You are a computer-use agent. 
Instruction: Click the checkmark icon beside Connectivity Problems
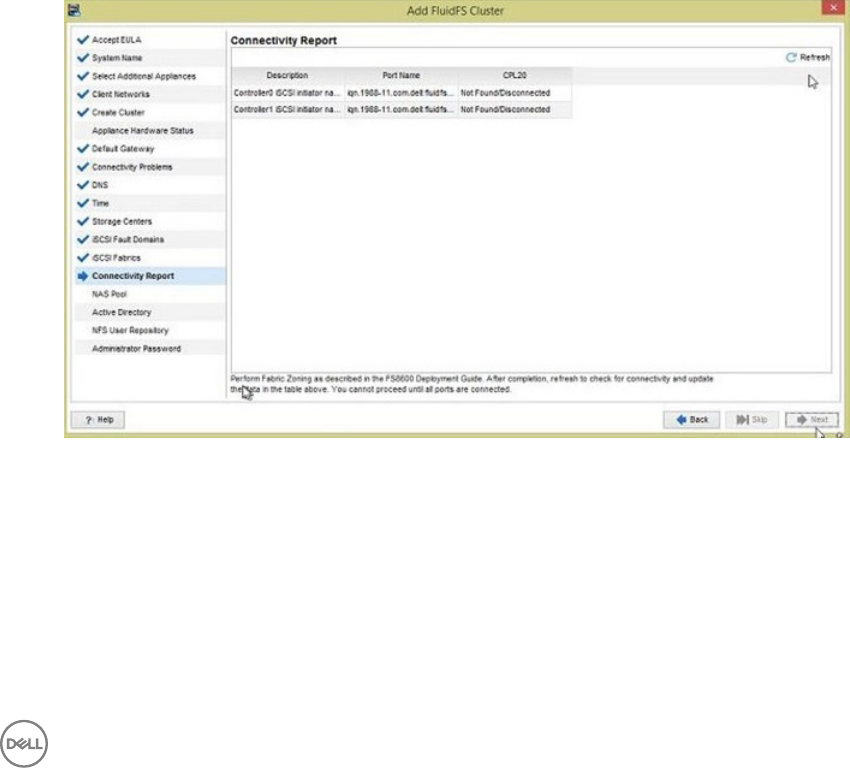pos(83,167)
